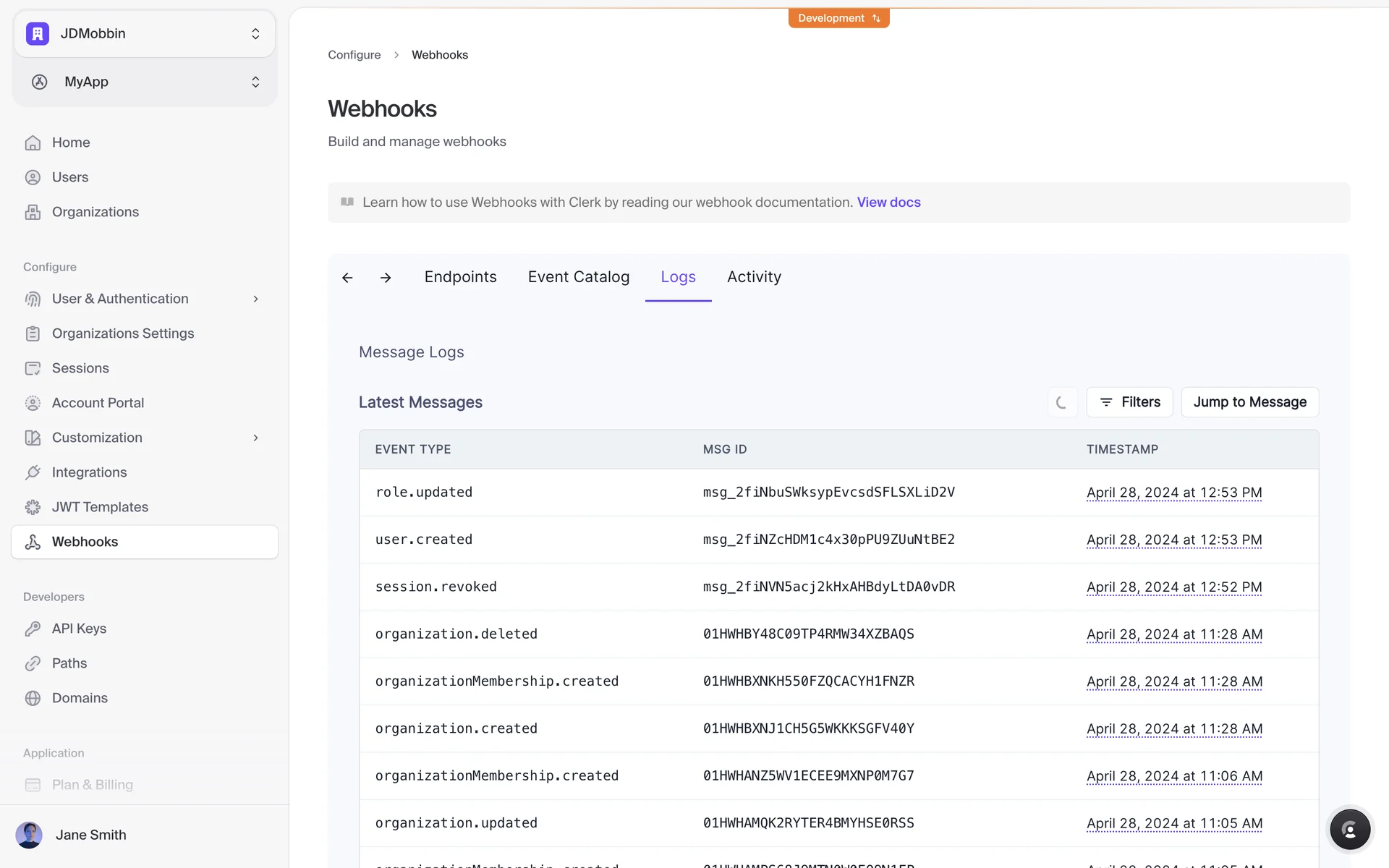This screenshot has width=1389, height=868.
Task: Open the View docs link
Action: pos(888,203)
